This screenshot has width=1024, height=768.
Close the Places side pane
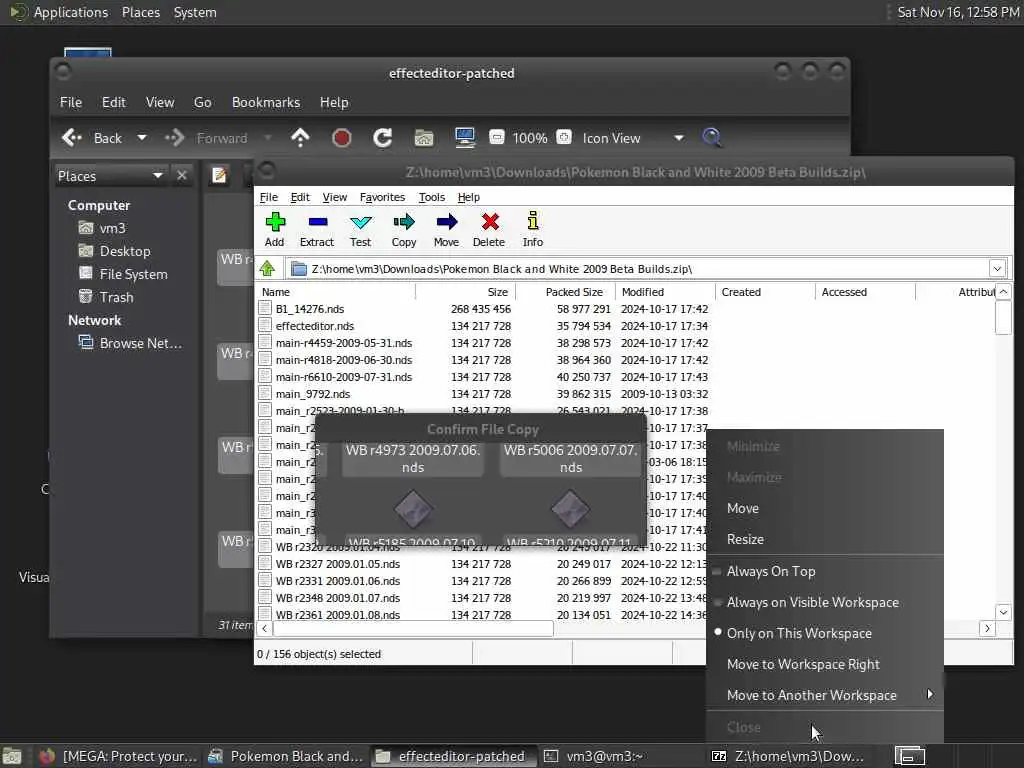[182, 176]
